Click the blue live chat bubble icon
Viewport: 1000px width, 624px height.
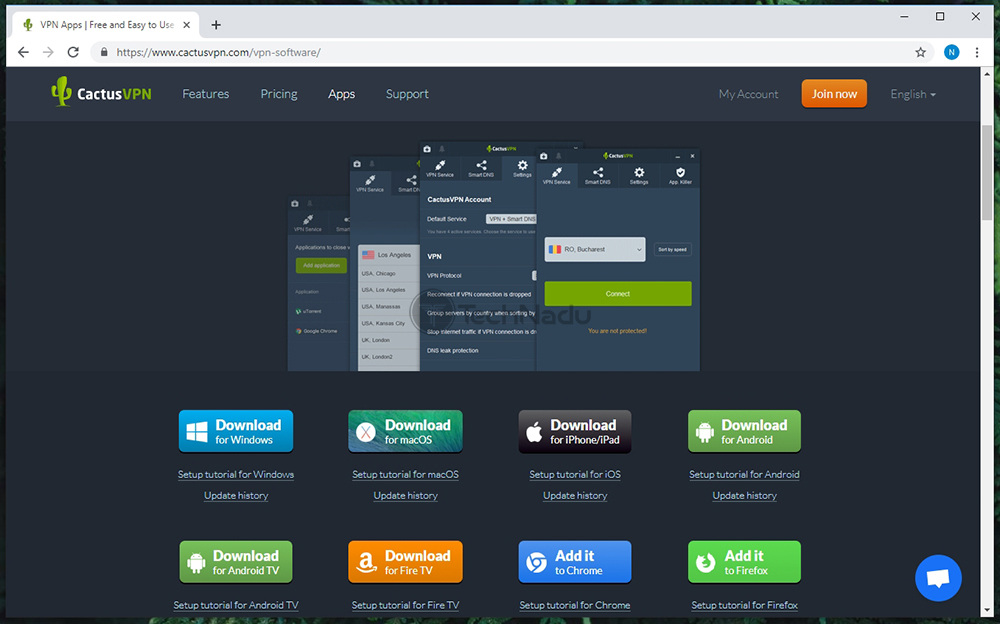coord(938,577)
